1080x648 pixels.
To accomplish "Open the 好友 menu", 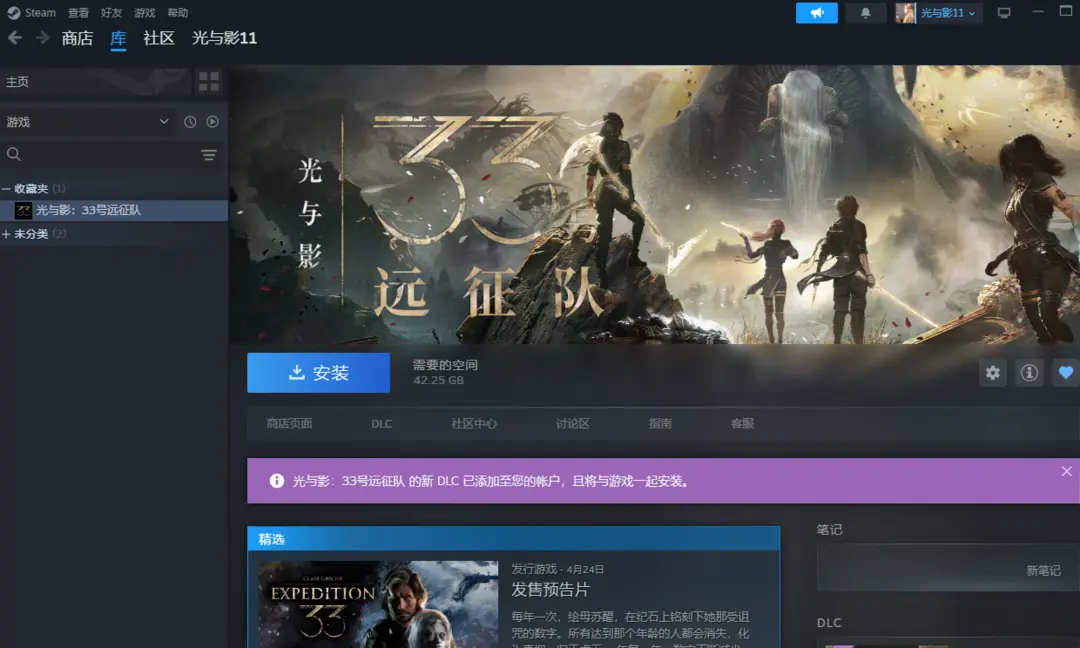I will click(x=111, y=12).
